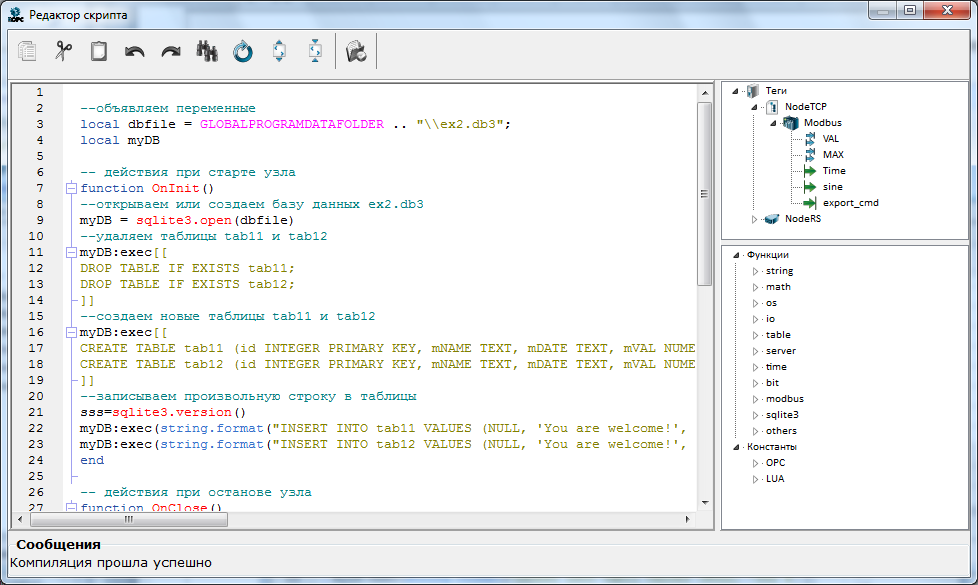The height and width of the screenshot is (585, 978).
Task: Undo the last edit
Action: click(x=133, y=50)
